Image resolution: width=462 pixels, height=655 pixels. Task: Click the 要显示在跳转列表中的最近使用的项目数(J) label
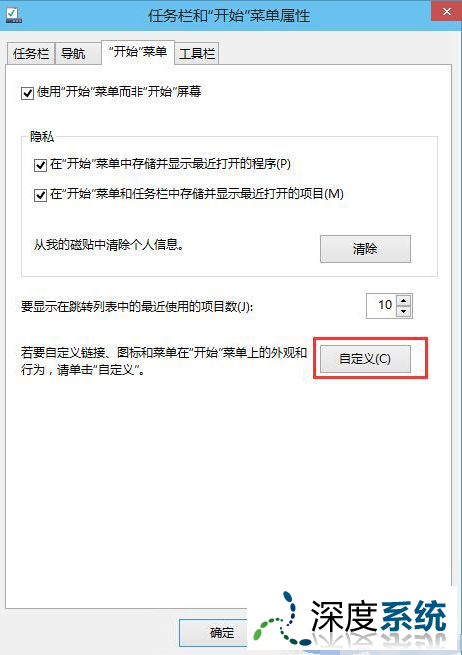point(137,307)
